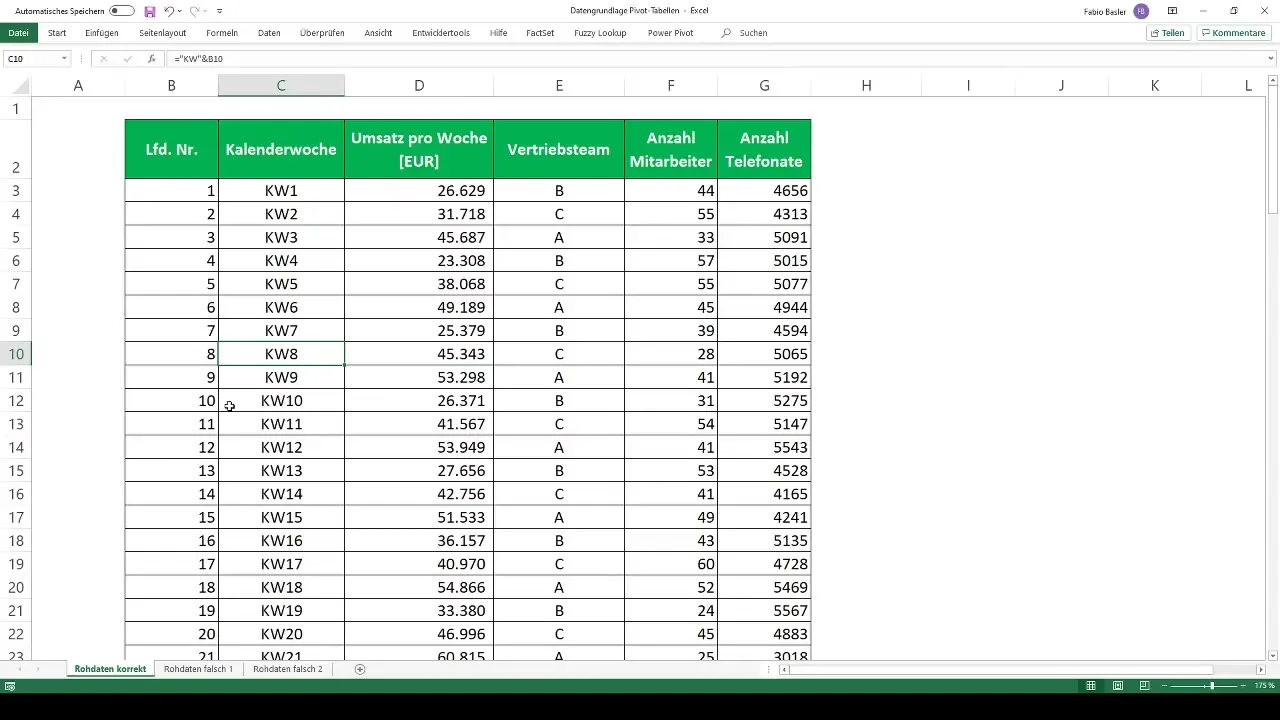The width and height of the screenshot is (1280, 720).
Task: Select column D header
Action: [419, 86]
